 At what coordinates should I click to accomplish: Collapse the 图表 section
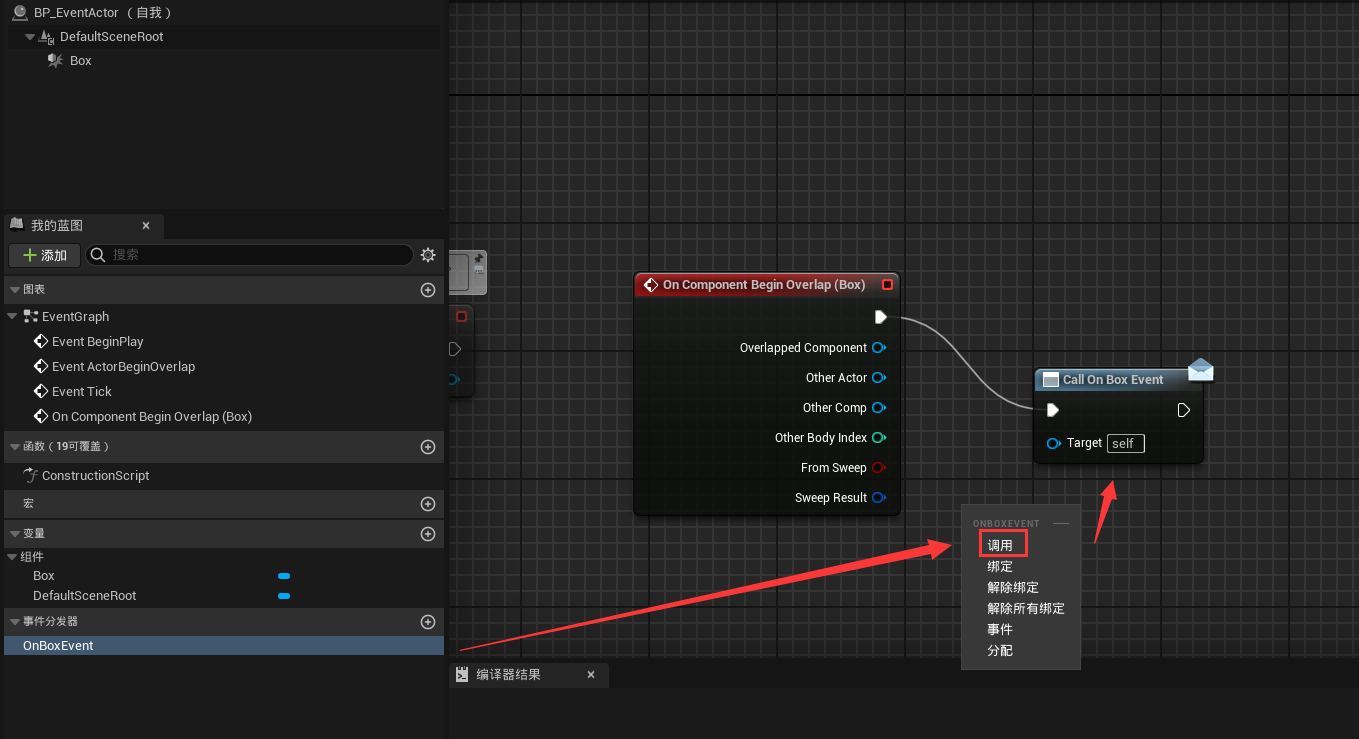[14, 289]
